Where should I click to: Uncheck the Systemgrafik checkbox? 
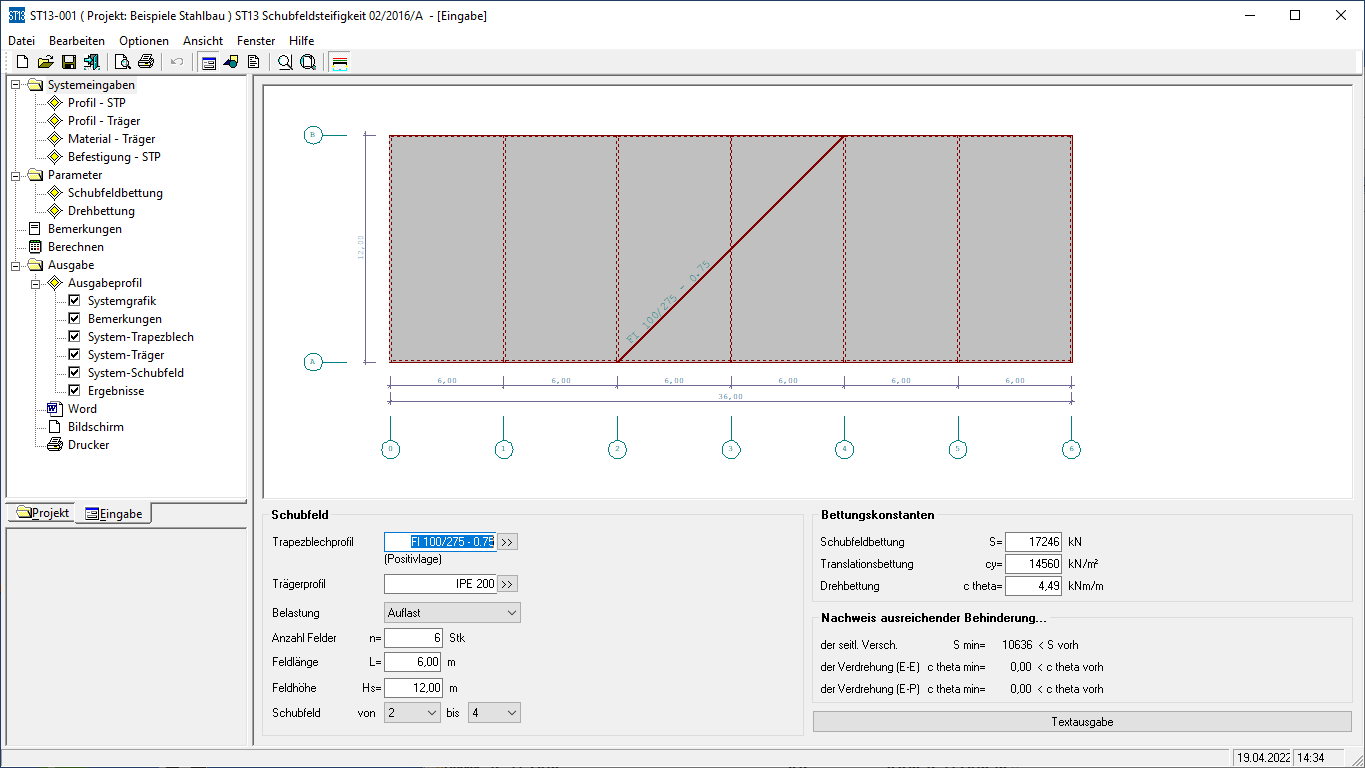click(x=74, y=301)
